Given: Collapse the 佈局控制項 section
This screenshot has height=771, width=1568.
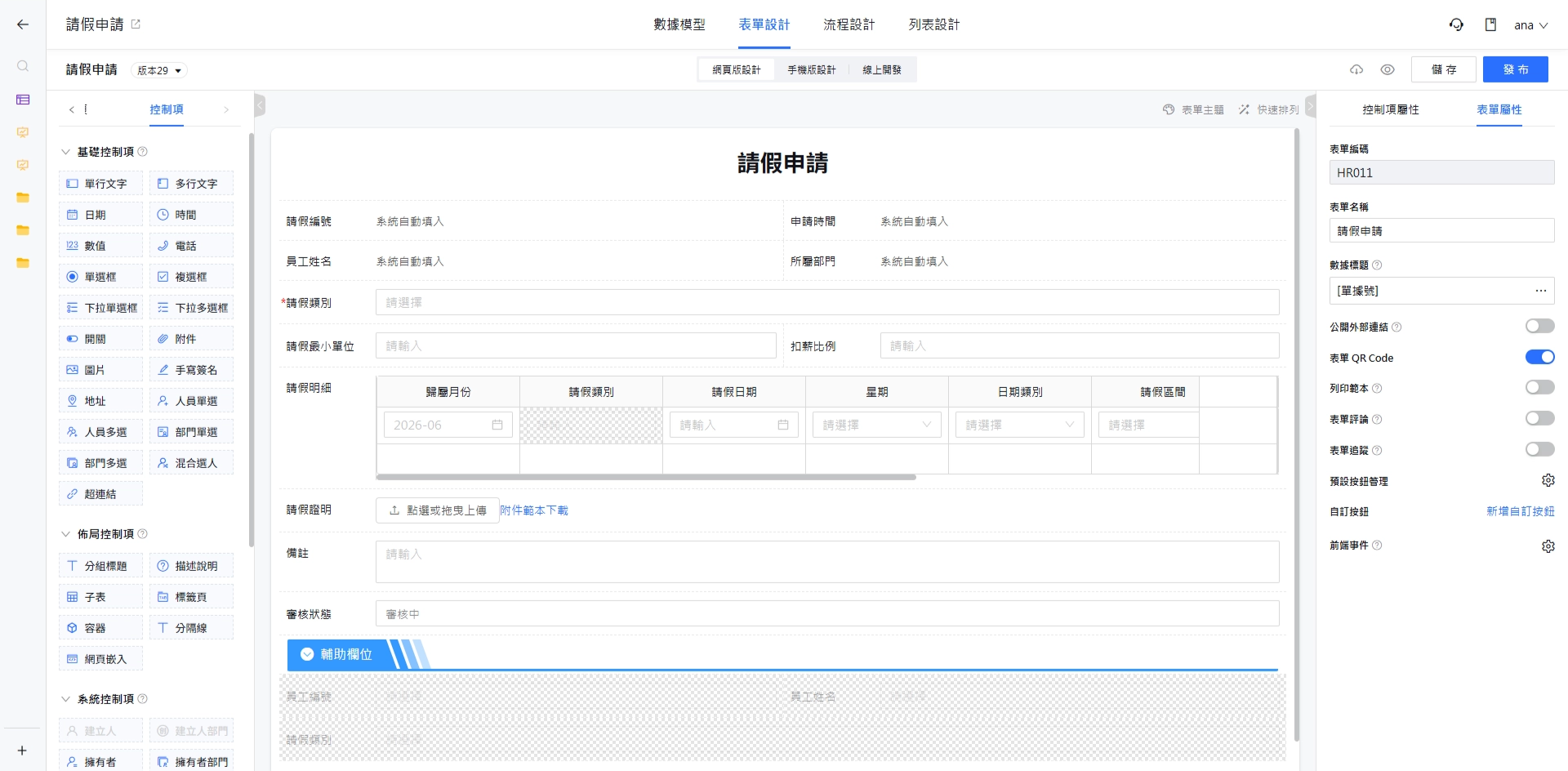Looking at the screenshot, I should pyautogui.click(x=66, y=534).
